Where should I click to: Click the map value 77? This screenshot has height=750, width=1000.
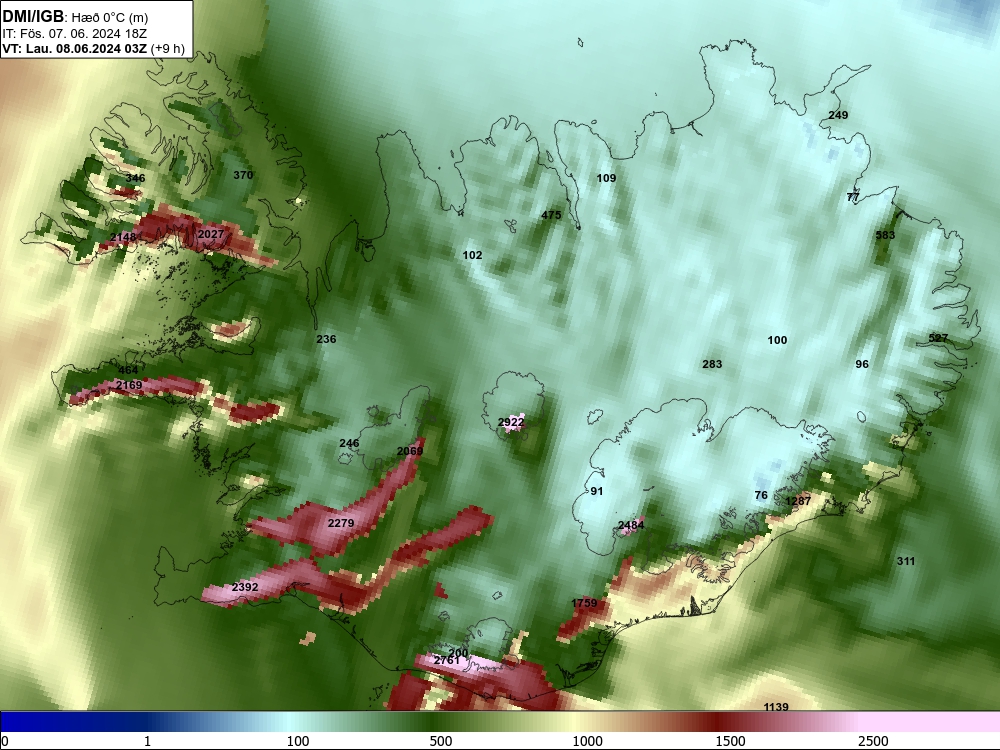853,197
